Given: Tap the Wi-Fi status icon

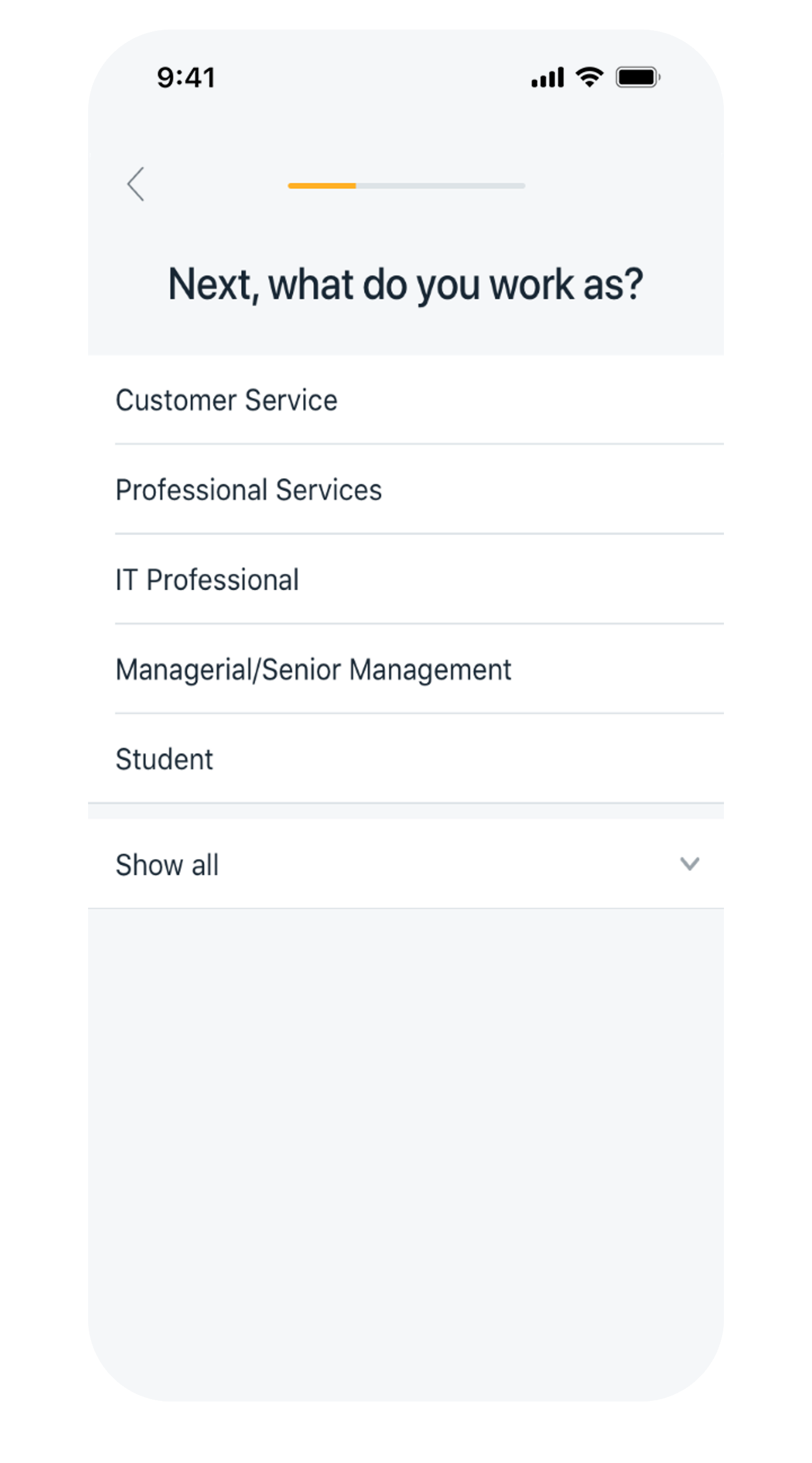Looking at the screenshot, I should (589, 77).
